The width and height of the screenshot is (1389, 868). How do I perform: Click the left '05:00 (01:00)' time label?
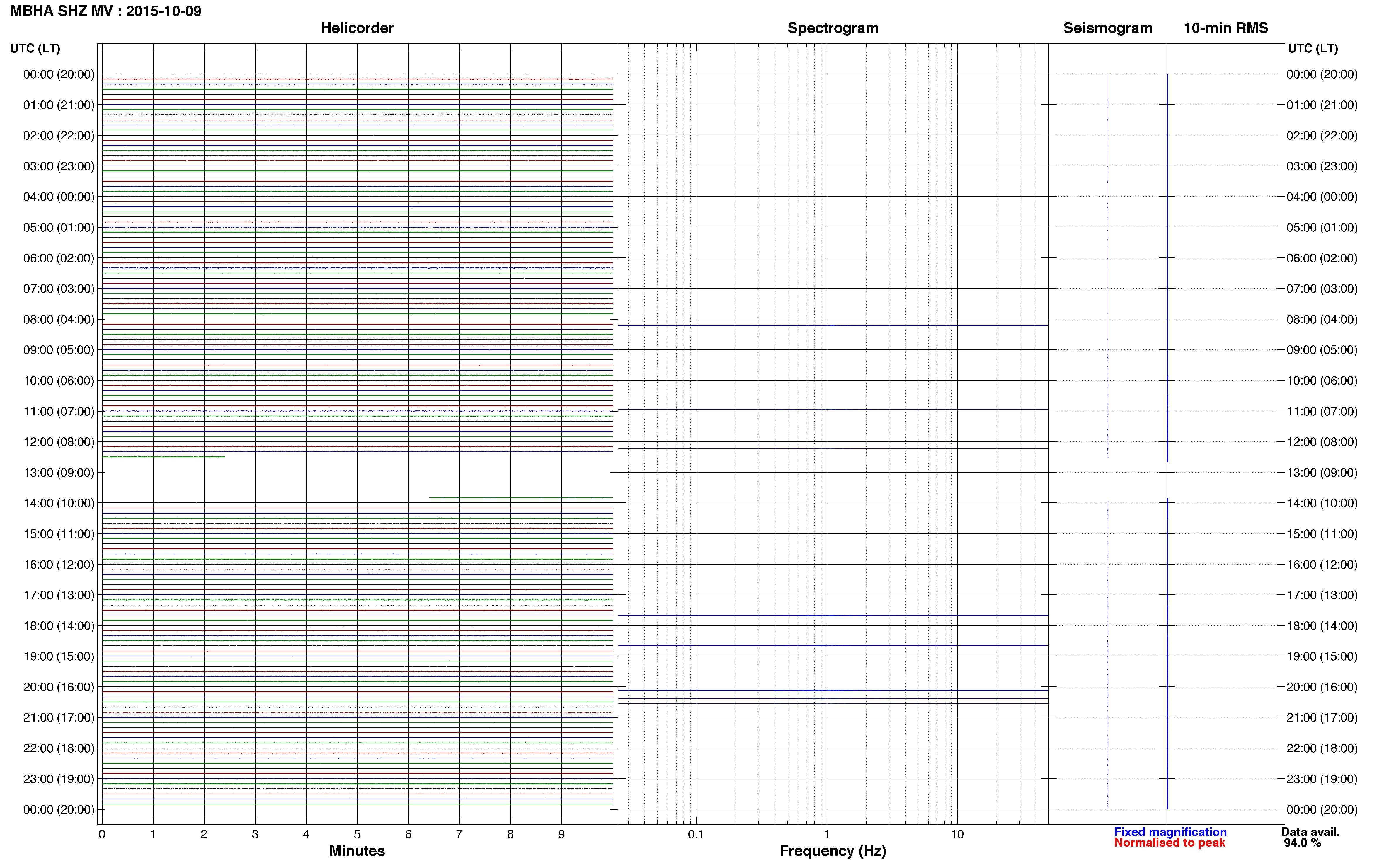click(59, 227)
